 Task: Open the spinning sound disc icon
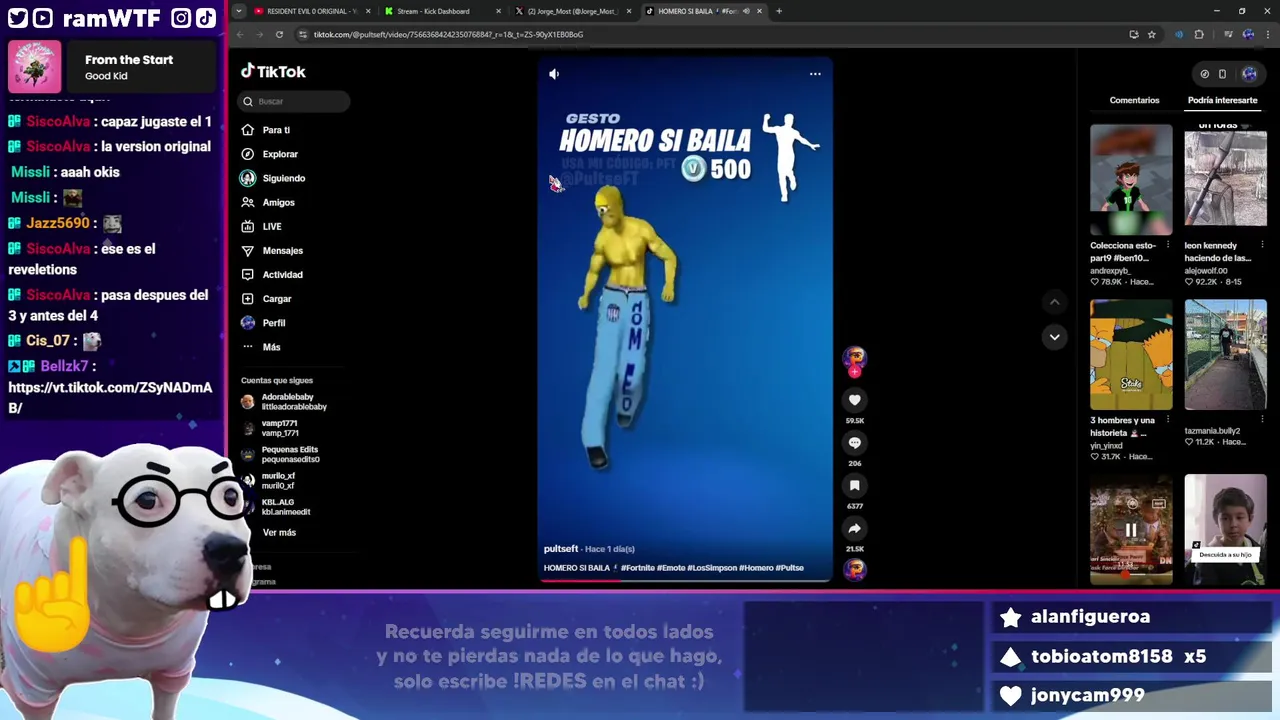854,570
